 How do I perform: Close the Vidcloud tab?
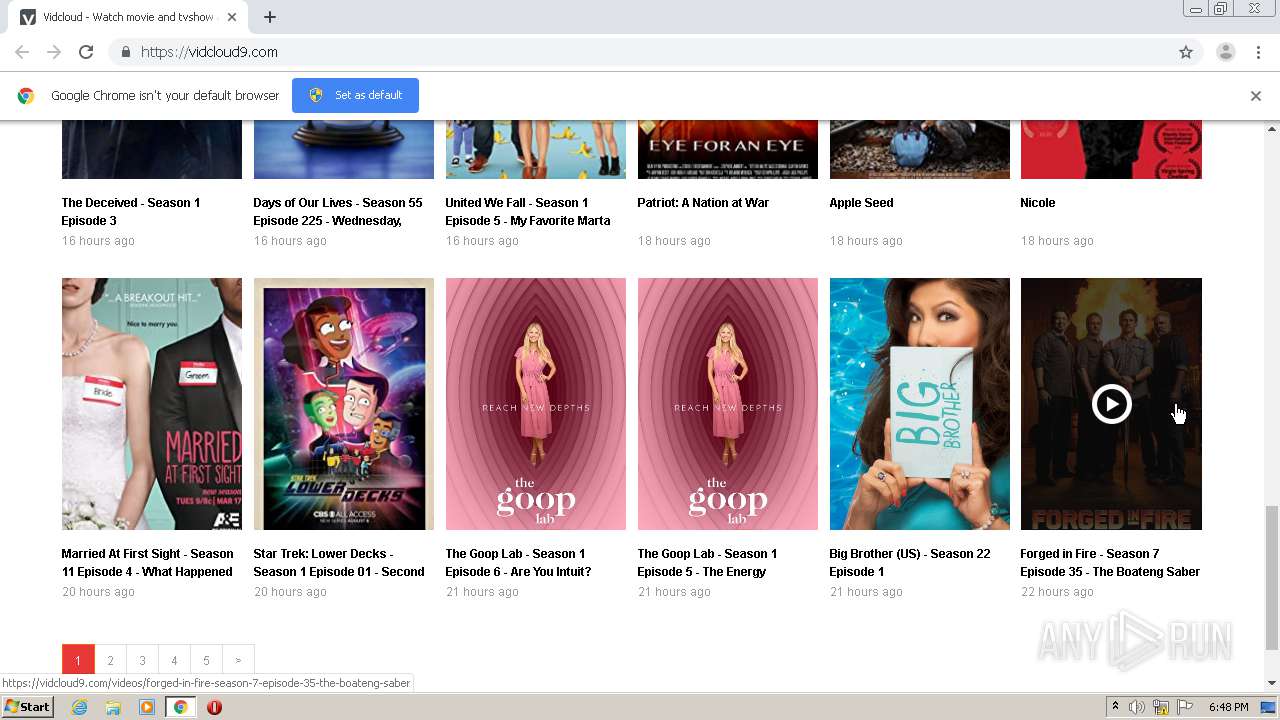click(x=232, y=17)
